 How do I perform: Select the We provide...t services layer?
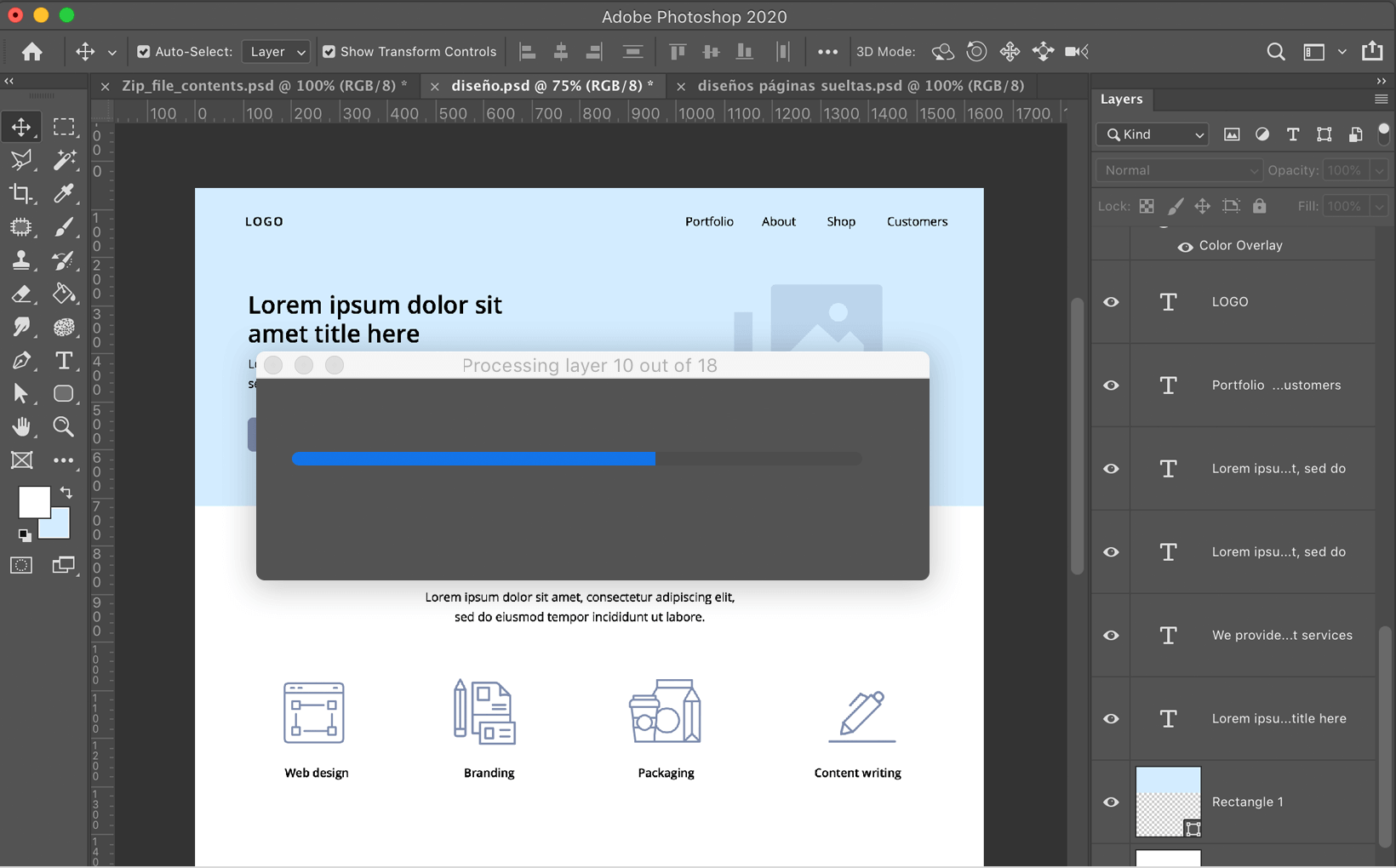1281,636
